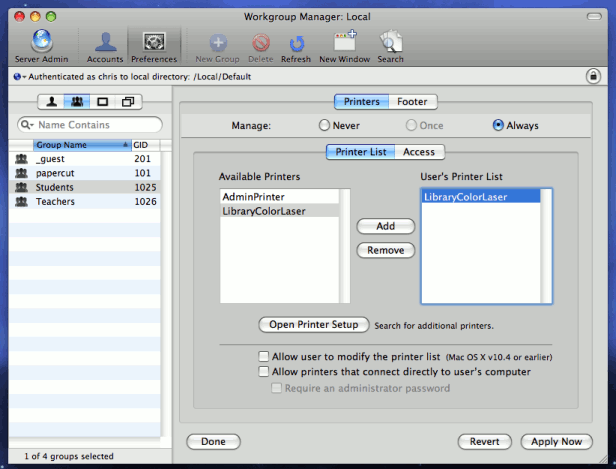This screenshot has height=469, width=616.
Task: Enable Allow user to modify printer list
Action: pos(264,356)
